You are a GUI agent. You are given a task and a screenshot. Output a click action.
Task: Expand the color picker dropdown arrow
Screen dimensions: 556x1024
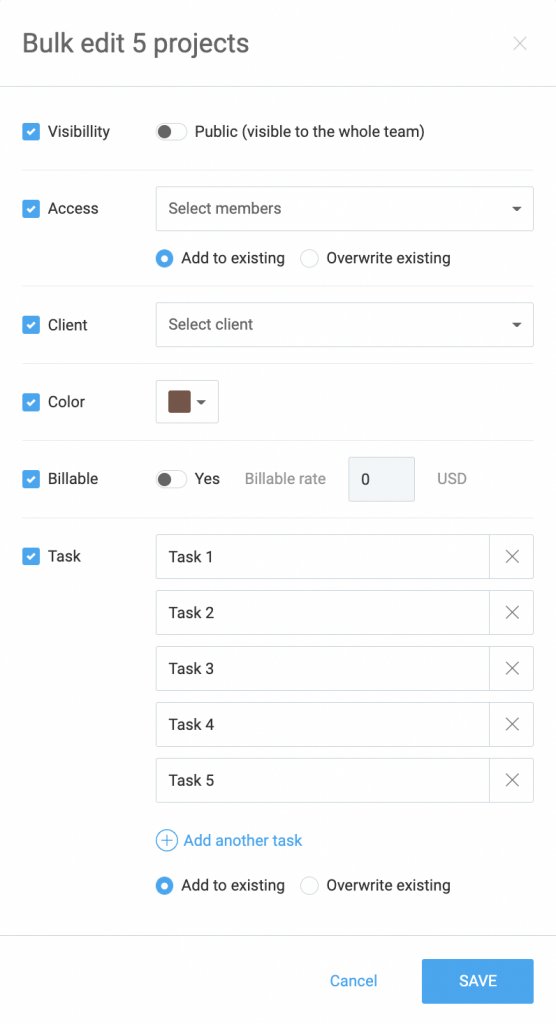pos(201,402)
